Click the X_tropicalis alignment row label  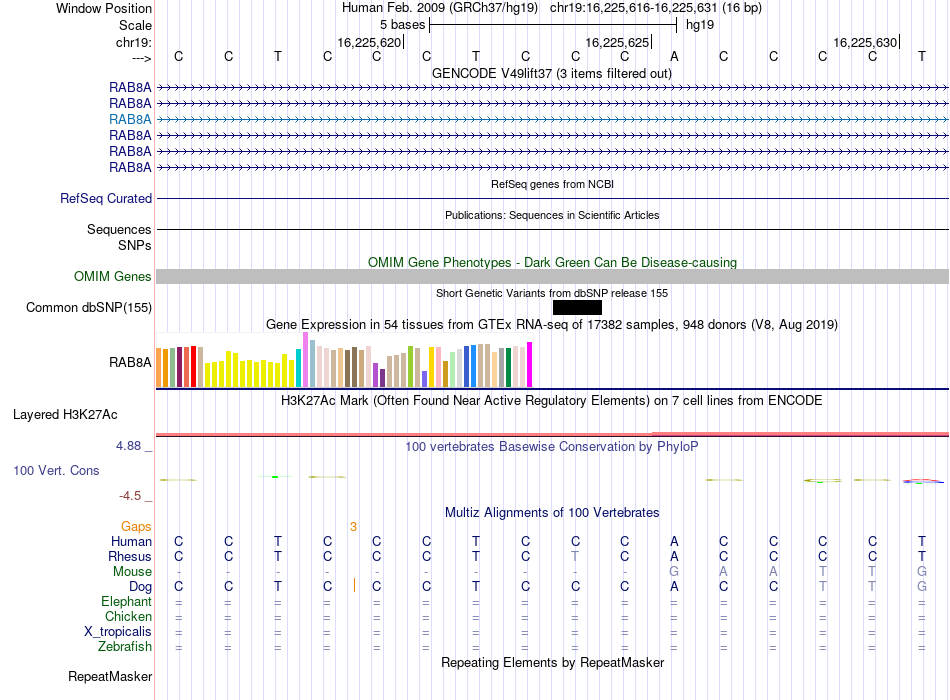(x=118, y=632)
